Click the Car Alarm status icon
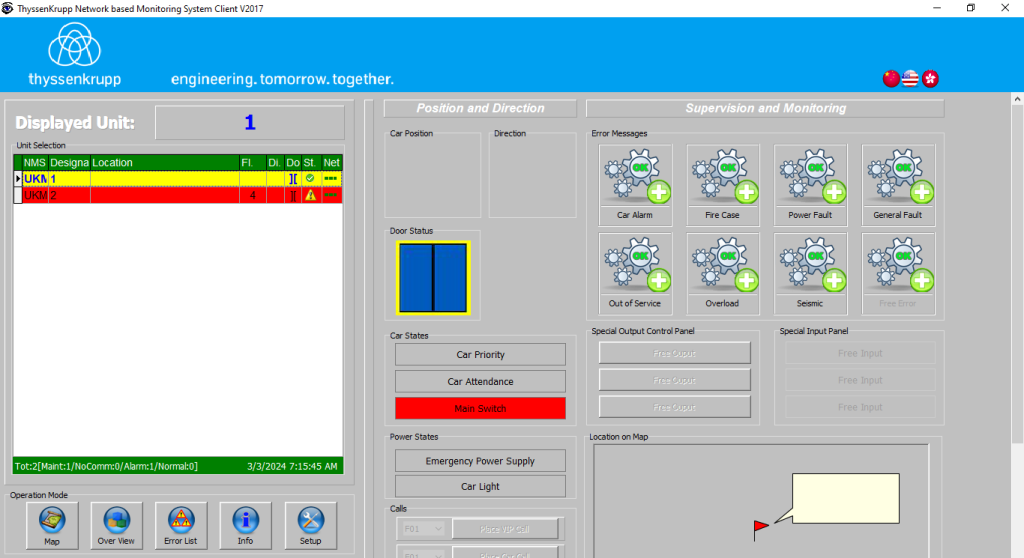The width and height of the screenshot is (1024, 558). pyautogui.click(x=636, y=184)
